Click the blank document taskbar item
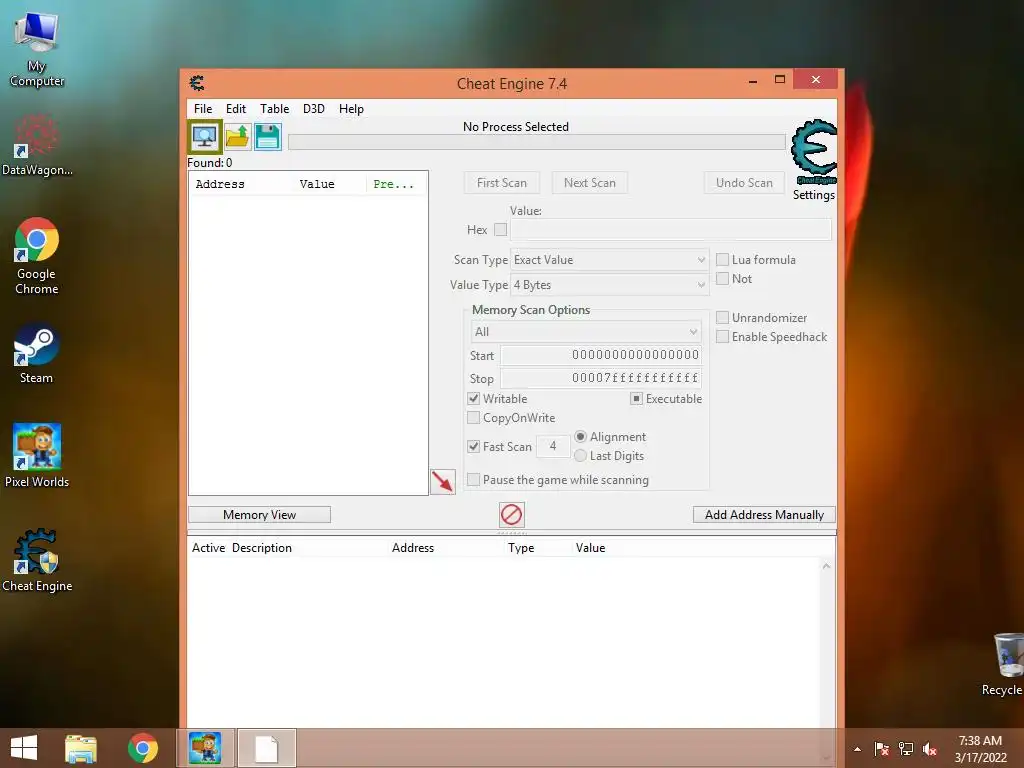Screen dimensions: 1024x768 266,748
